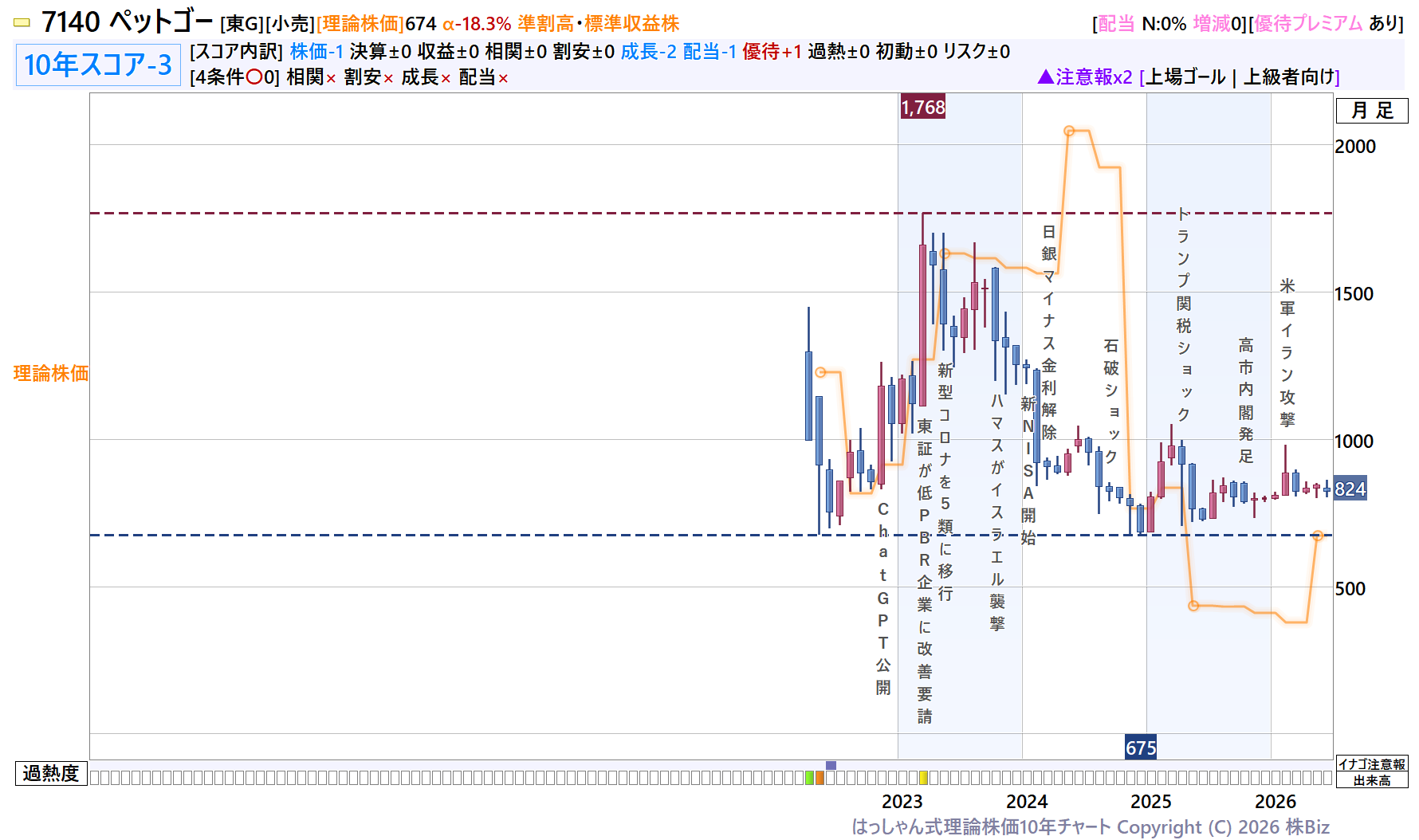Click the 成長-2 score item
Image resolution: width=1419 pixels, height=840 pixels.
tap(649, 52)
